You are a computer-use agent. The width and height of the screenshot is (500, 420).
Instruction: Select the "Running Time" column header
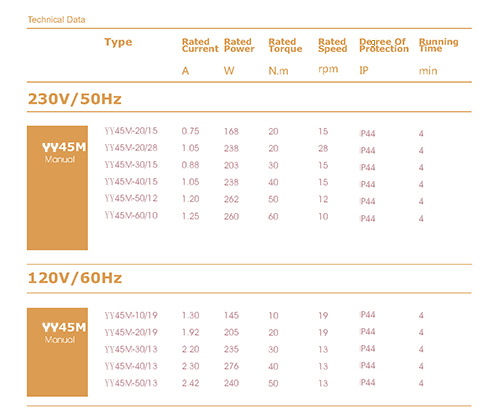click(439, 45)
